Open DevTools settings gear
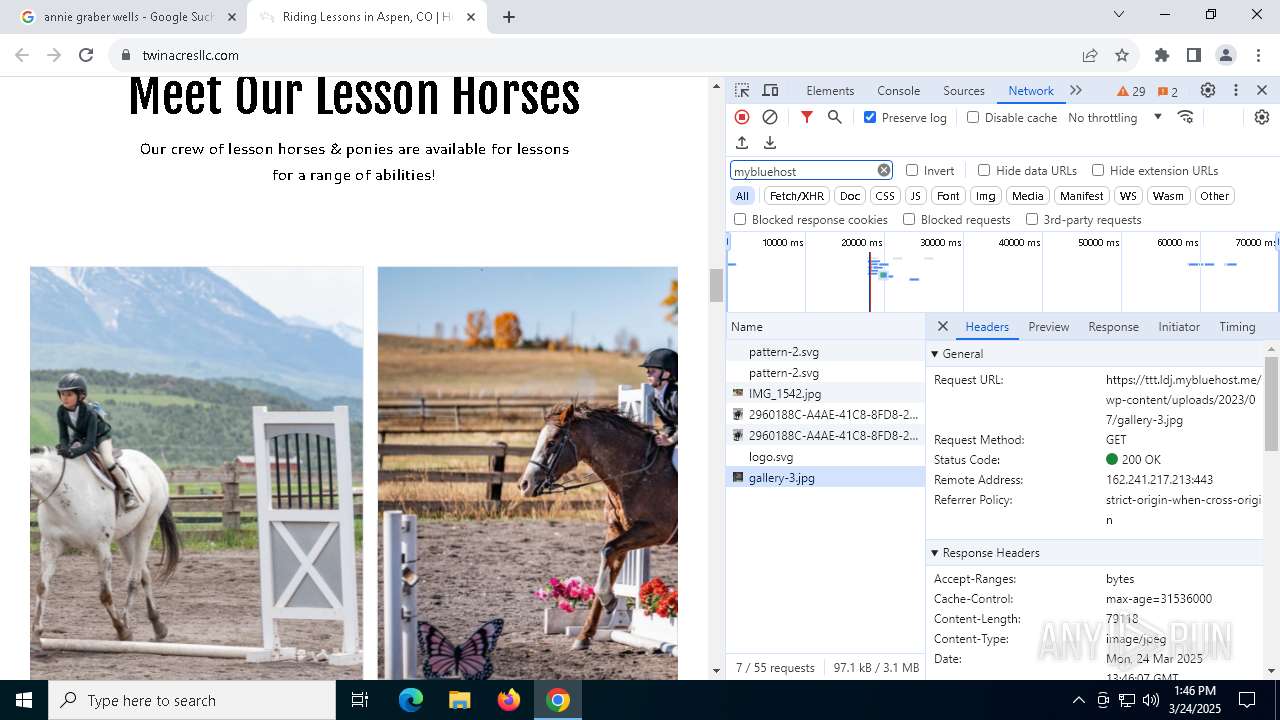Screen dimensions: 1280x720 pos(1208,91)
